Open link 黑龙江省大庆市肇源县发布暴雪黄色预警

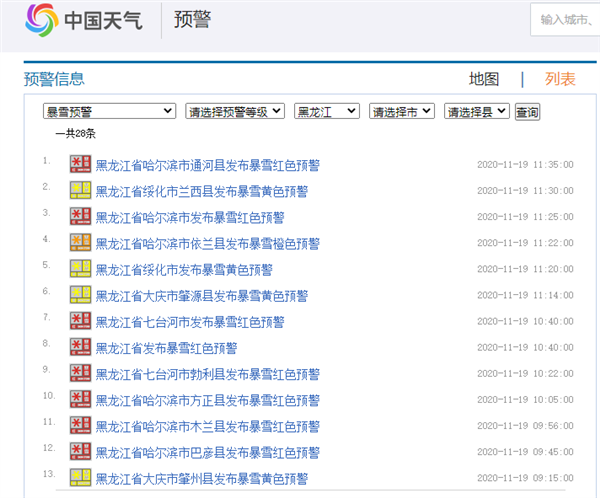(x=202, y=296)
